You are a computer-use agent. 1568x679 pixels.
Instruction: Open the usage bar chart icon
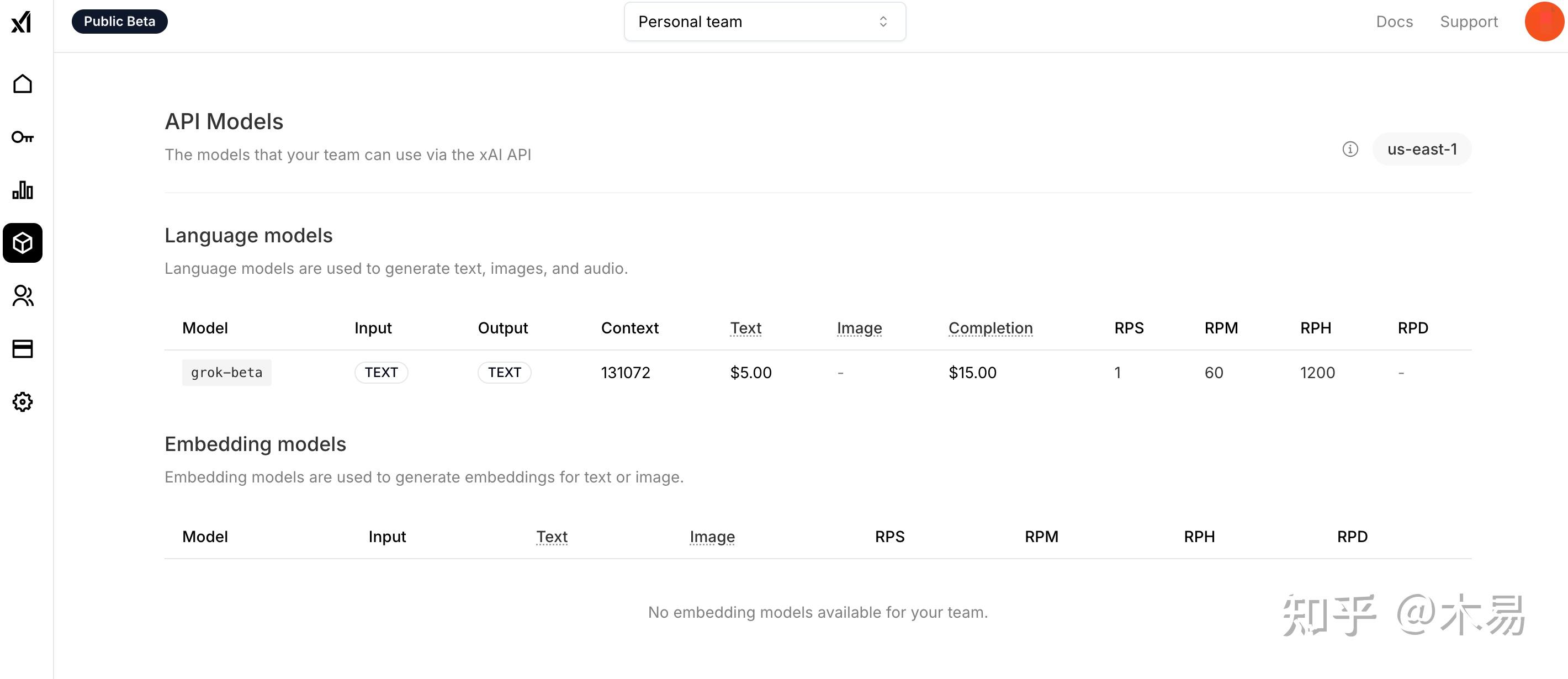coord(23,190)
